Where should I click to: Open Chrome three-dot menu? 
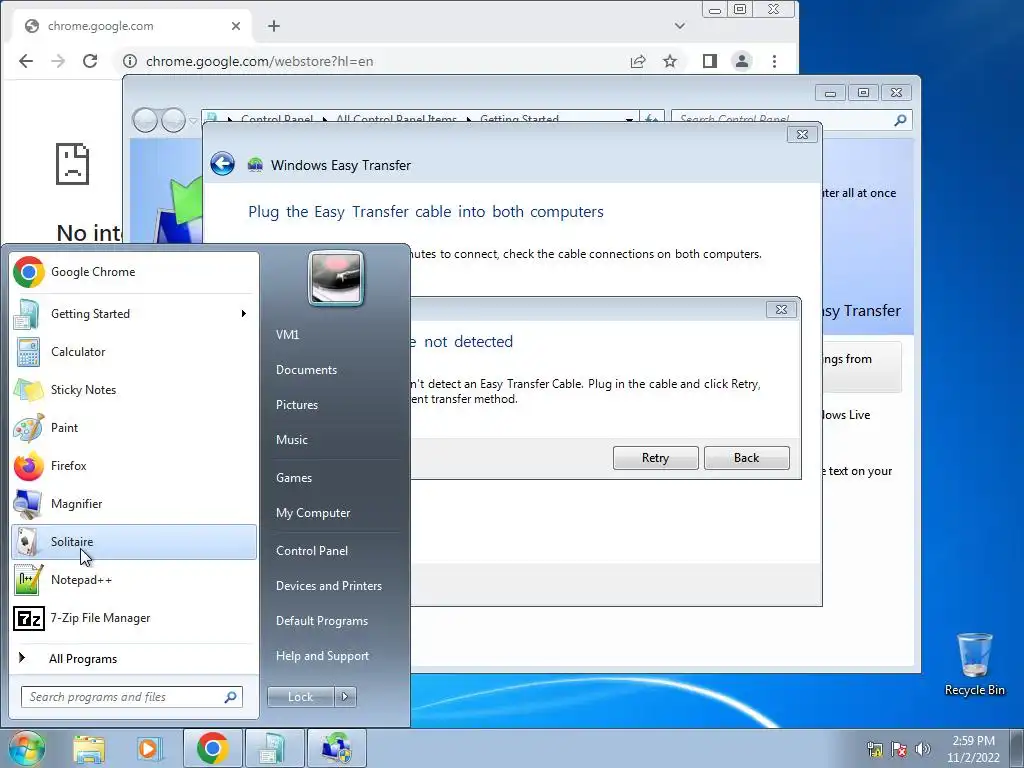pos(775,61)
